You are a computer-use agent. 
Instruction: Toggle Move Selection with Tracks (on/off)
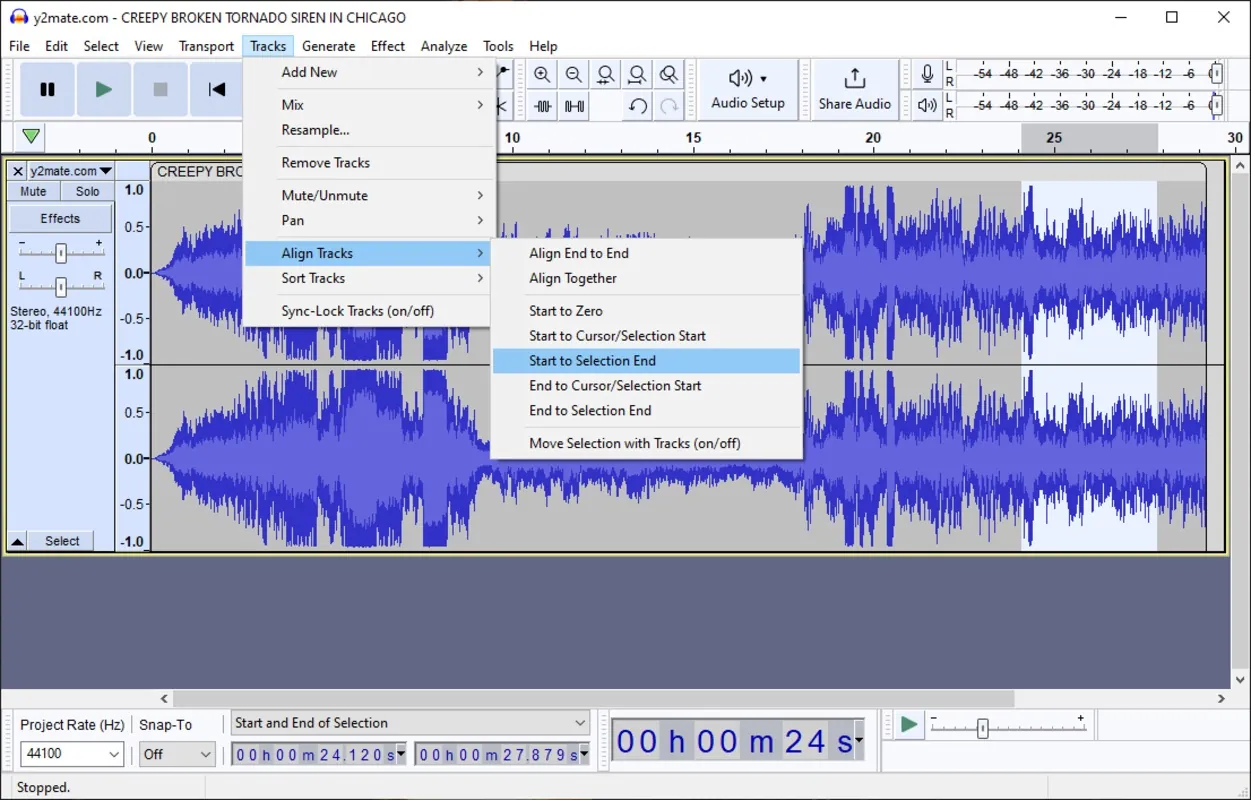point(646,443)
